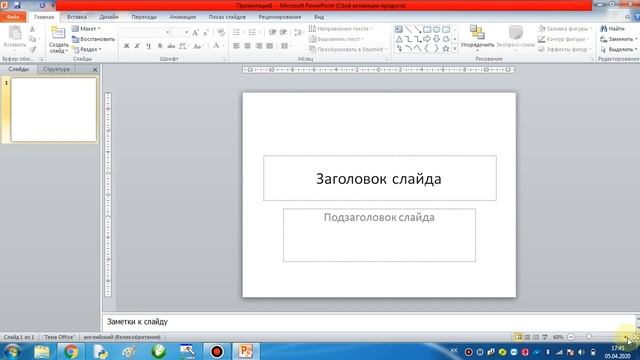
Task: Toggle justify text alignment
Action: tap(270, 46)
